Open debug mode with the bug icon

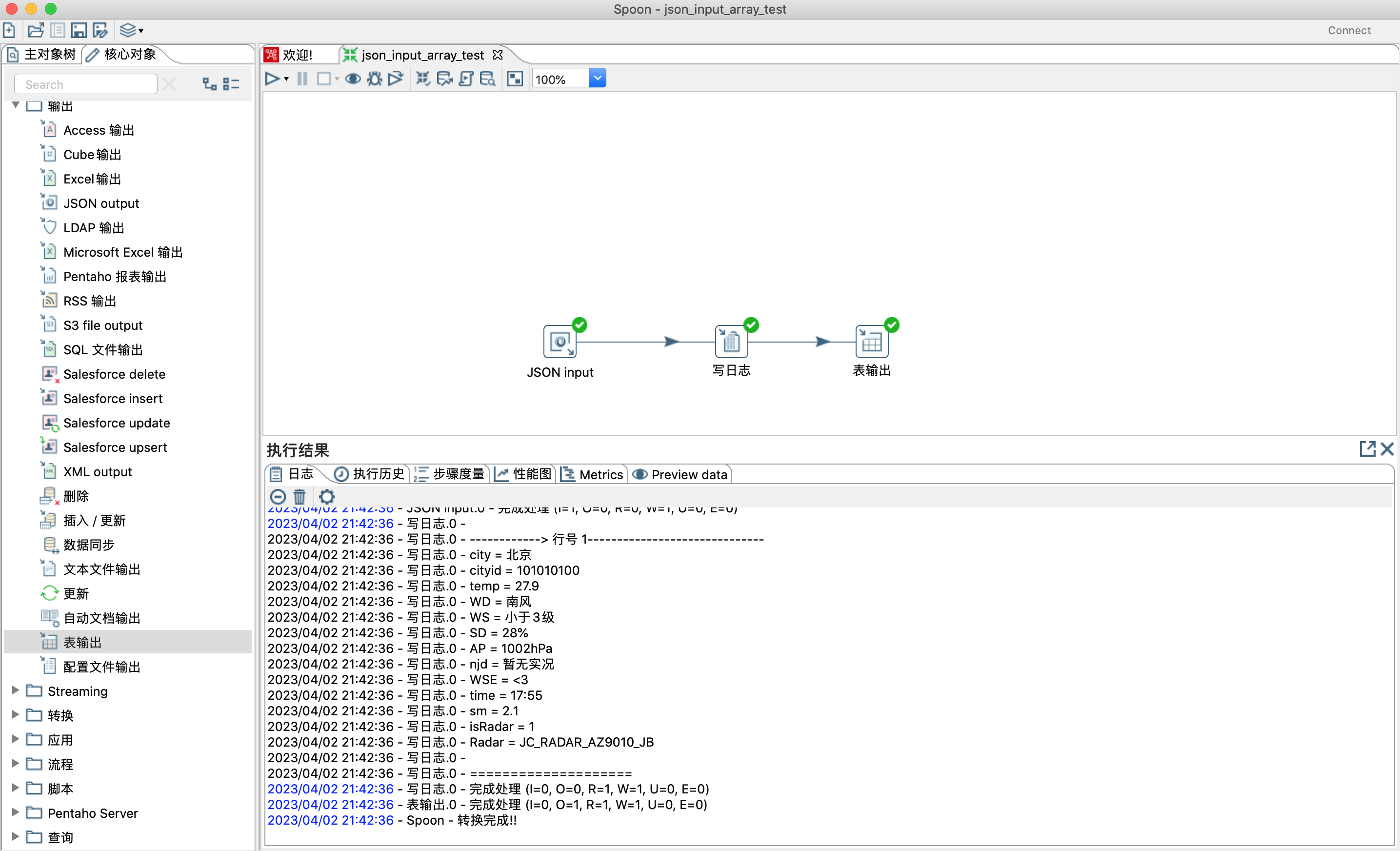pyautogui.click(x=374, y=79)
